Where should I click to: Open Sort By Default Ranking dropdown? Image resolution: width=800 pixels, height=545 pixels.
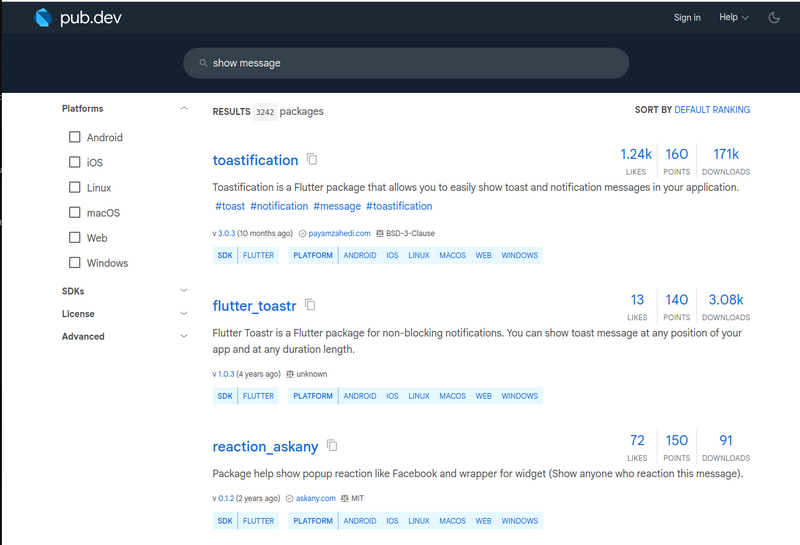tap(712, 110)
